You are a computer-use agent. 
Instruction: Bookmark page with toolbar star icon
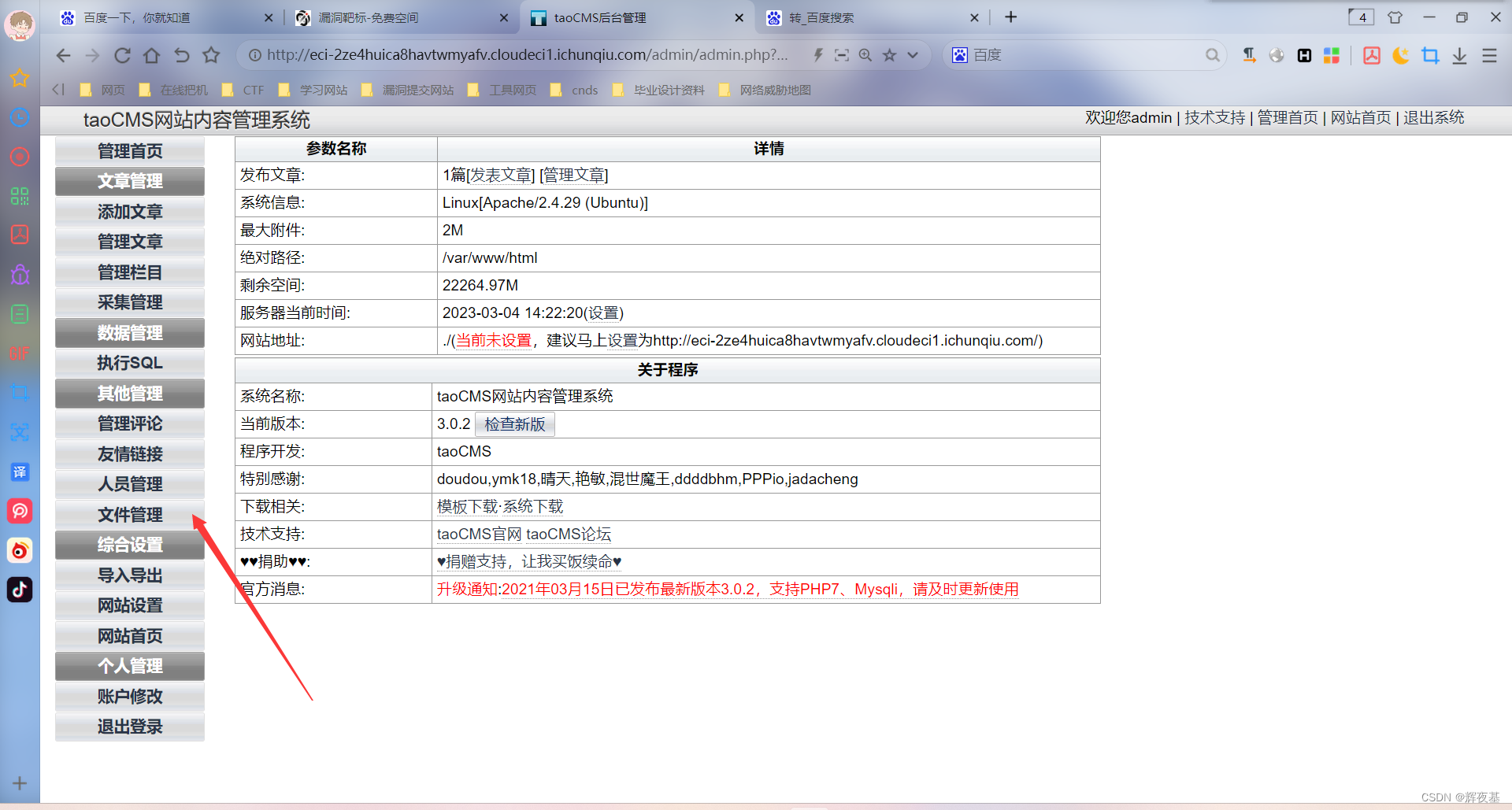[x=211, y=55]
